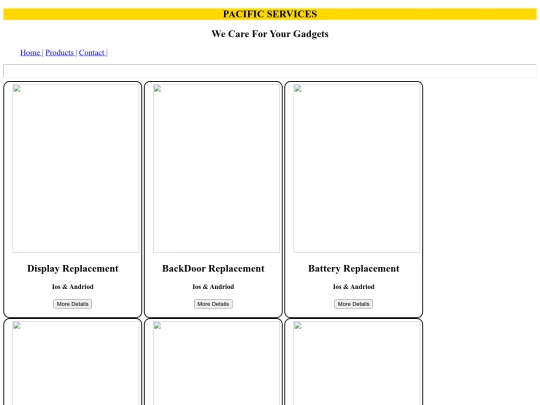Click More Details under Battery Replacement
The height and width of the screenshot is (405, 540).
(353, 304)
